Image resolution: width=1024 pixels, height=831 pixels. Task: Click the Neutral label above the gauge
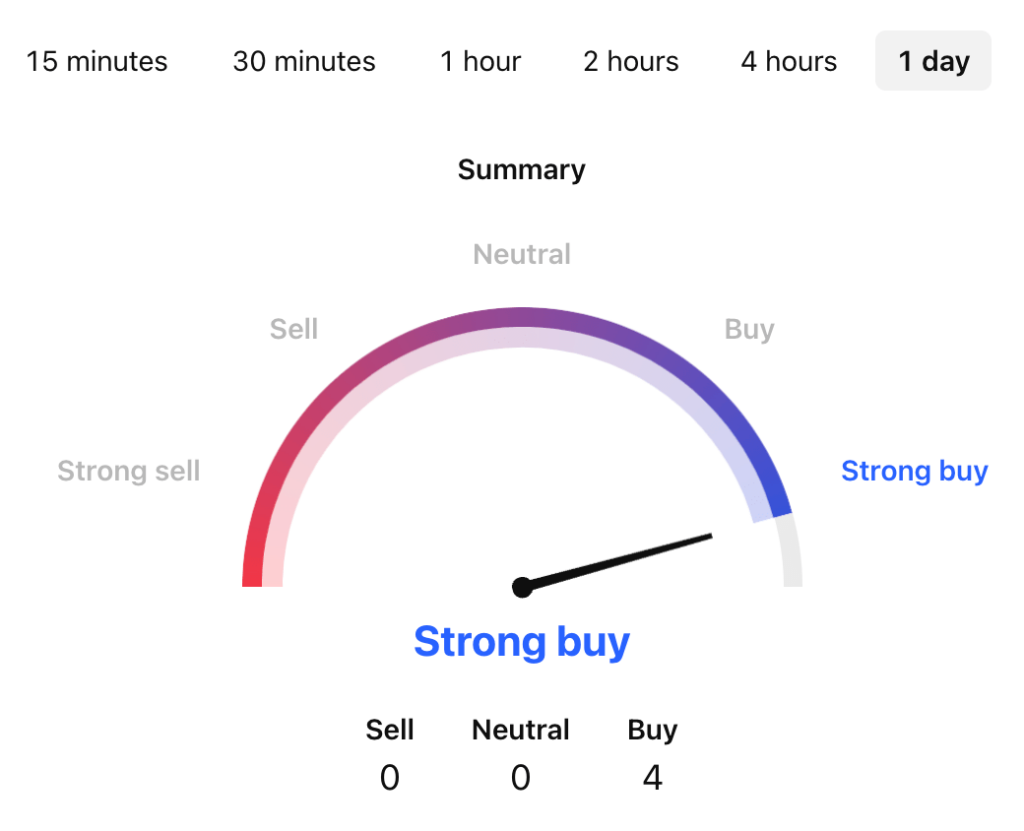(x=521, y=254)
